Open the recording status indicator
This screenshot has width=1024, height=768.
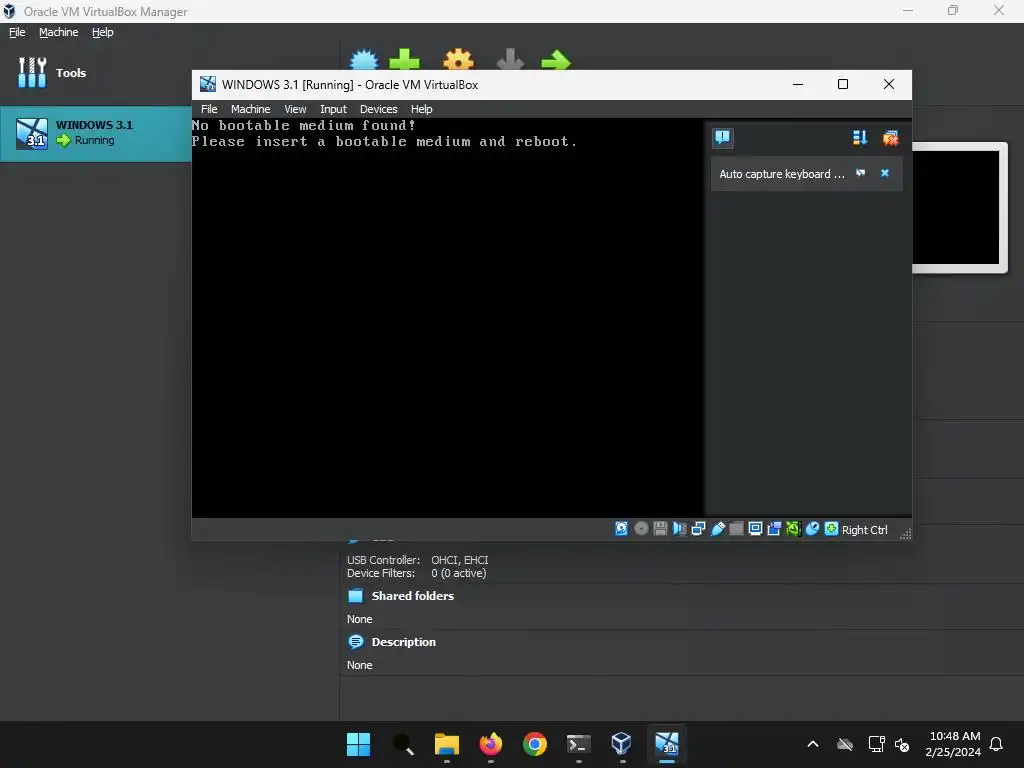point(774,529)
